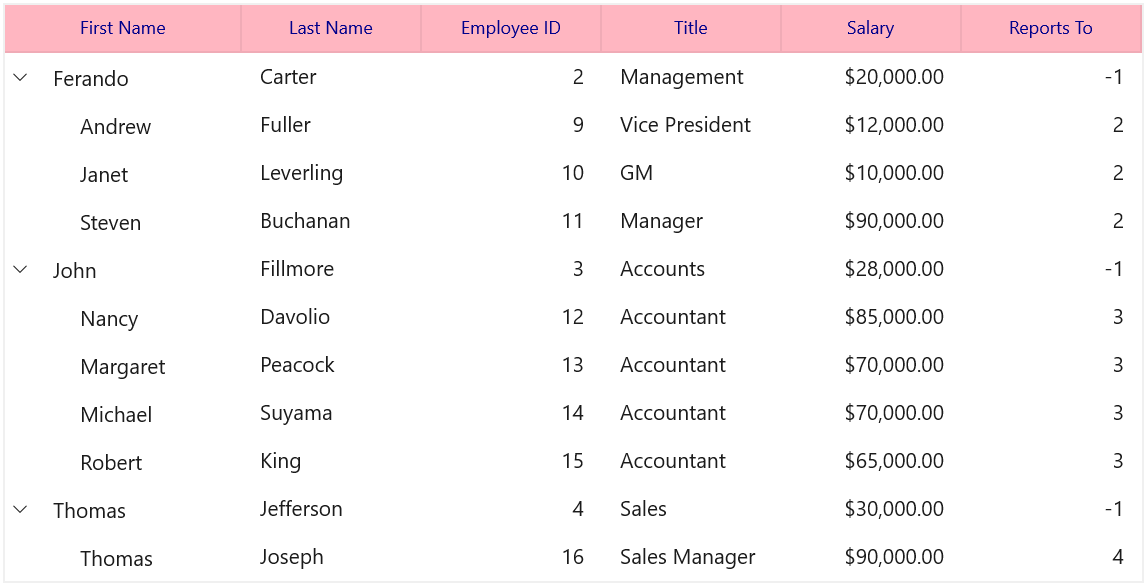Screen dimensions: 1147x586
Task: Click the employee ID 16 cell
Action: (x=511, y=557)
